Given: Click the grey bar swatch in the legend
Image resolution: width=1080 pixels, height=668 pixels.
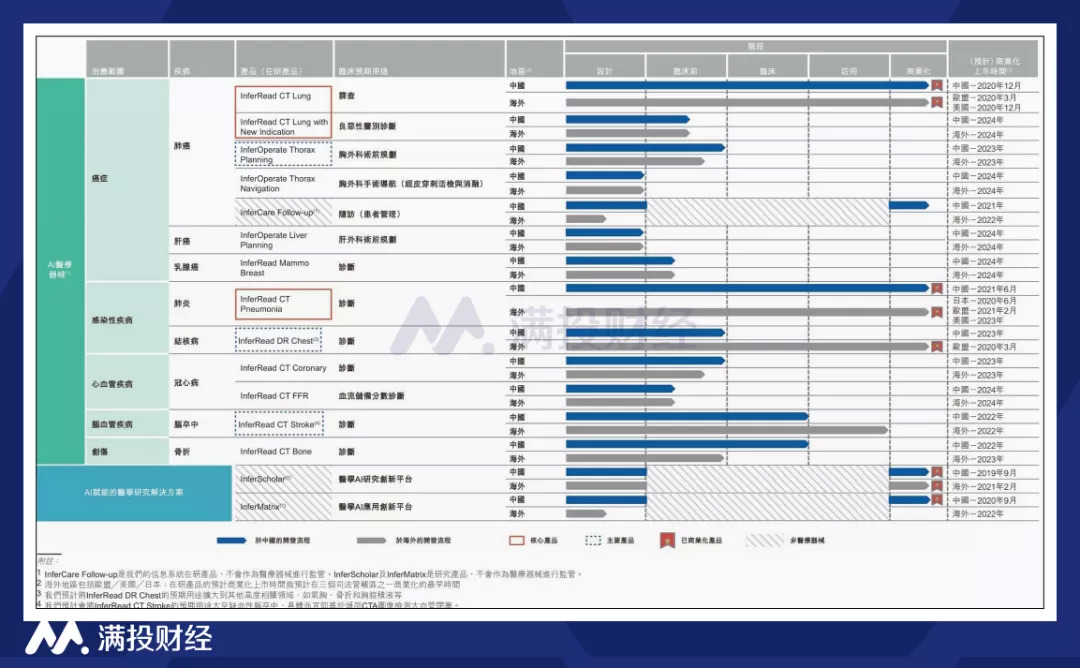Looking at the screenshot, I should pyautogui.click(x=371, y=541).
